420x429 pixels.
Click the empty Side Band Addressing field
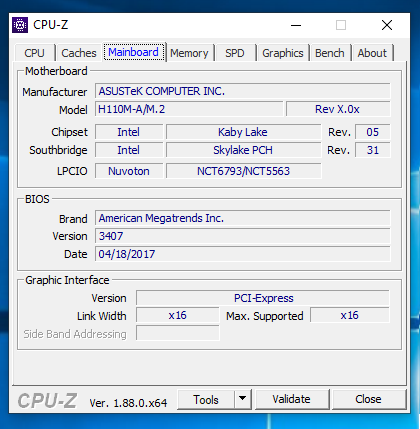[178, 333]
